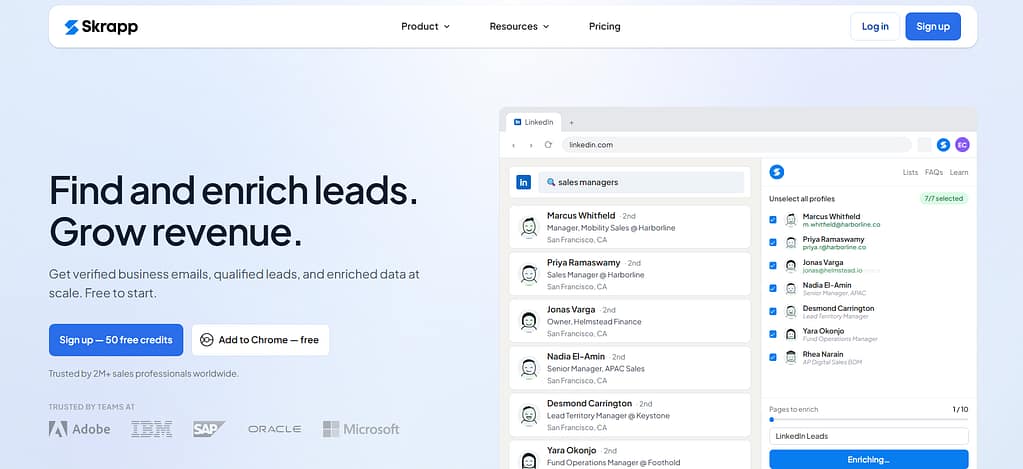1023x469 pixels.
Task: Click the Skrapp logo in header
Action: pyautogui.click(x=101, y=27)
